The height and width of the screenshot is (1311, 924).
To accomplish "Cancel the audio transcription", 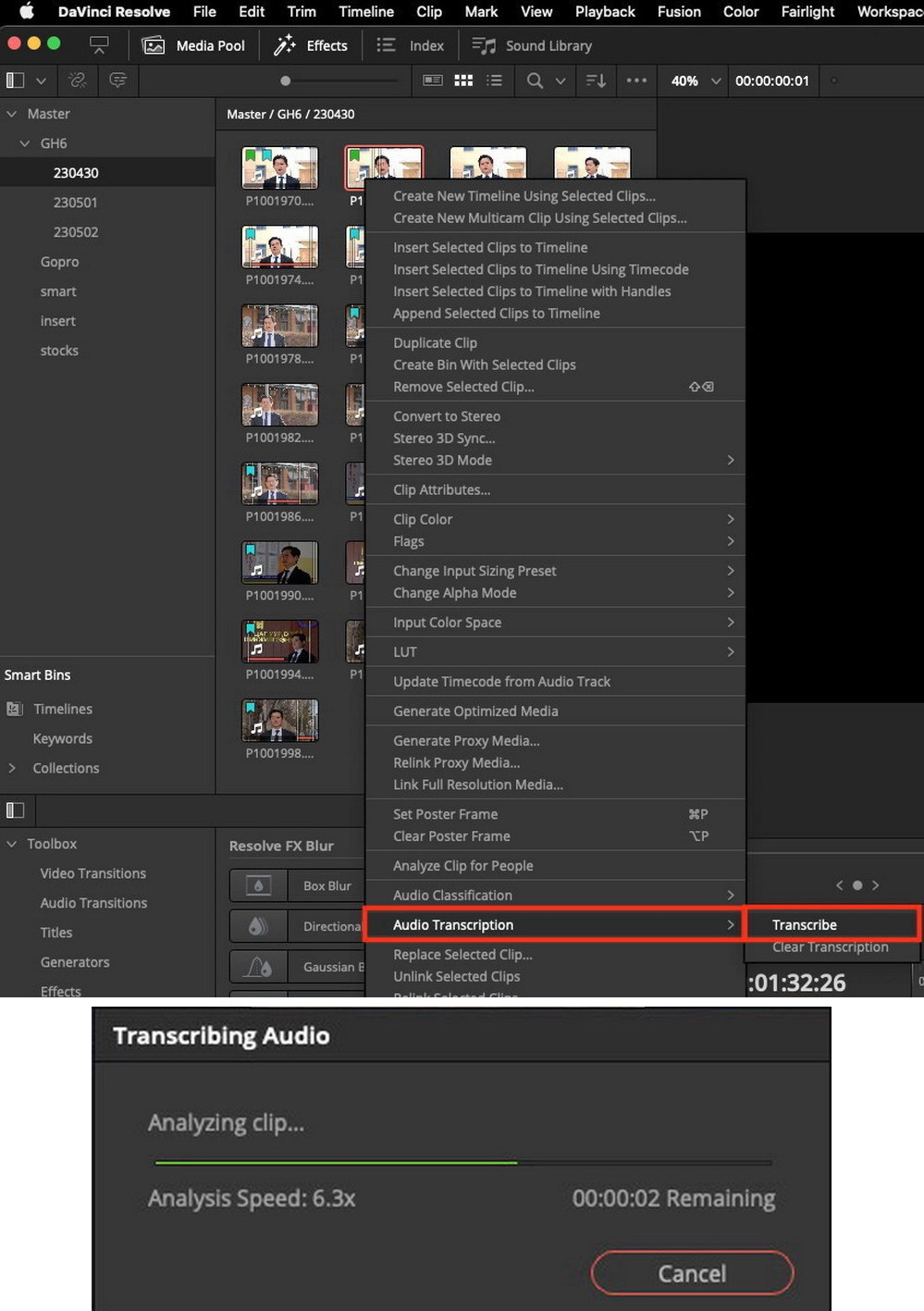I will [x=692, y=1273].
